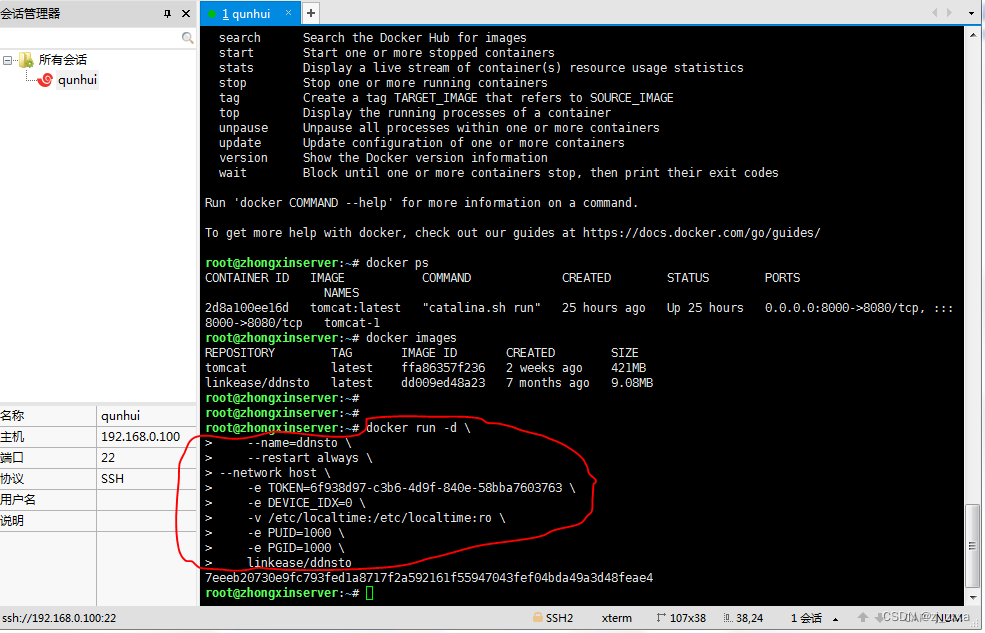Screen dimensions: 985x633
Task: Select the 所有会话 folder
Action: point(62,60)
